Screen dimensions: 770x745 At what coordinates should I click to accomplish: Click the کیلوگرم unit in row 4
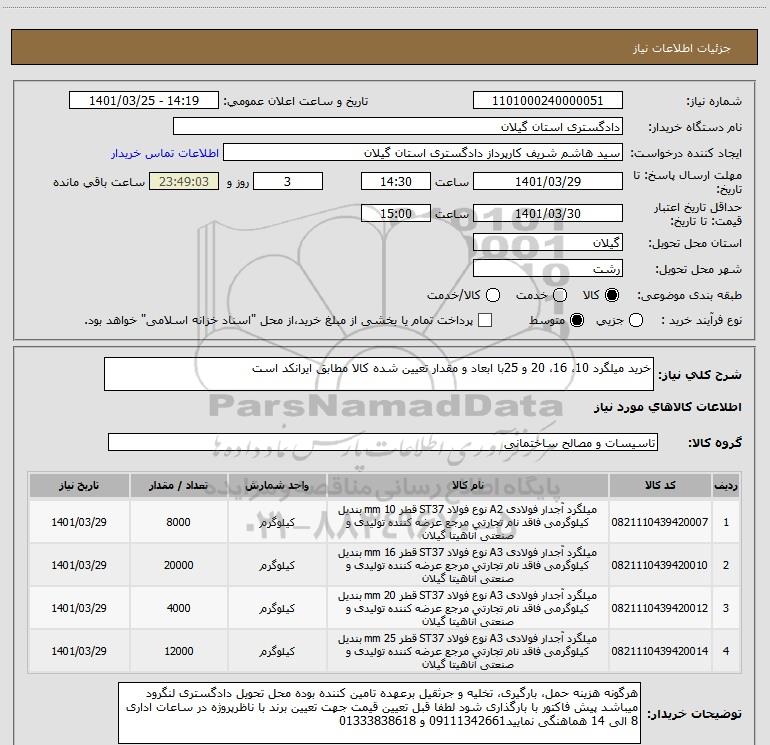(x=277, y=651)
